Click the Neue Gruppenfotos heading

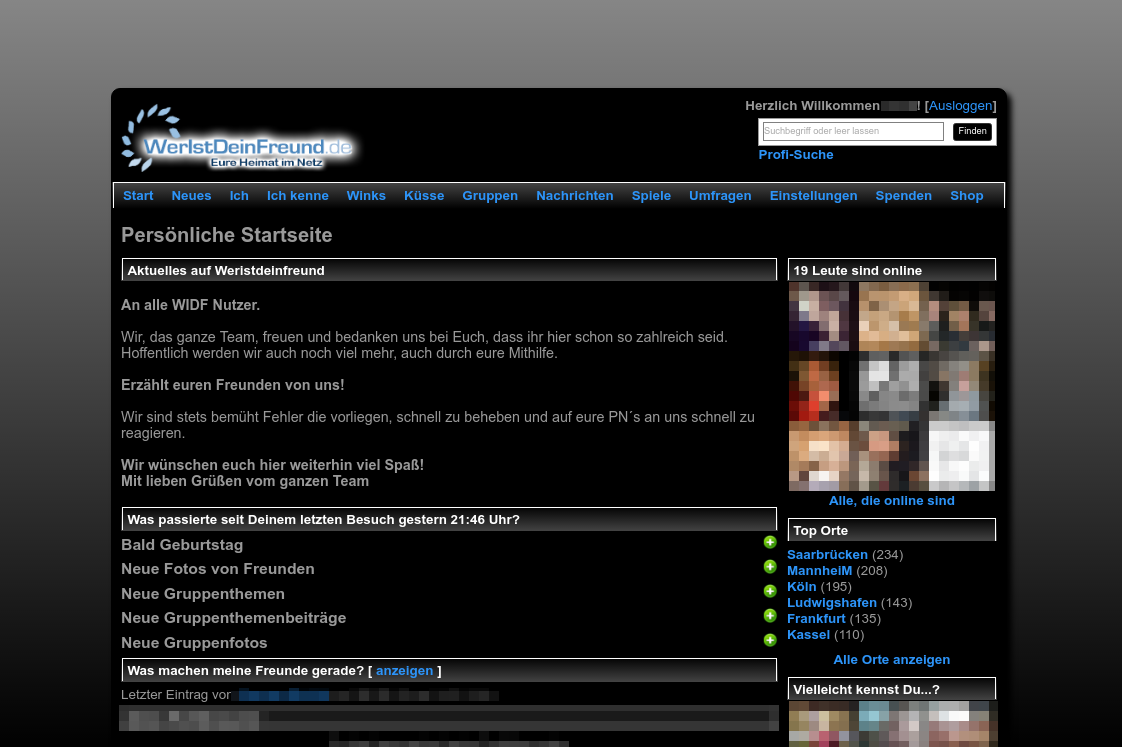pyautogui.click(x=194, y=643)
